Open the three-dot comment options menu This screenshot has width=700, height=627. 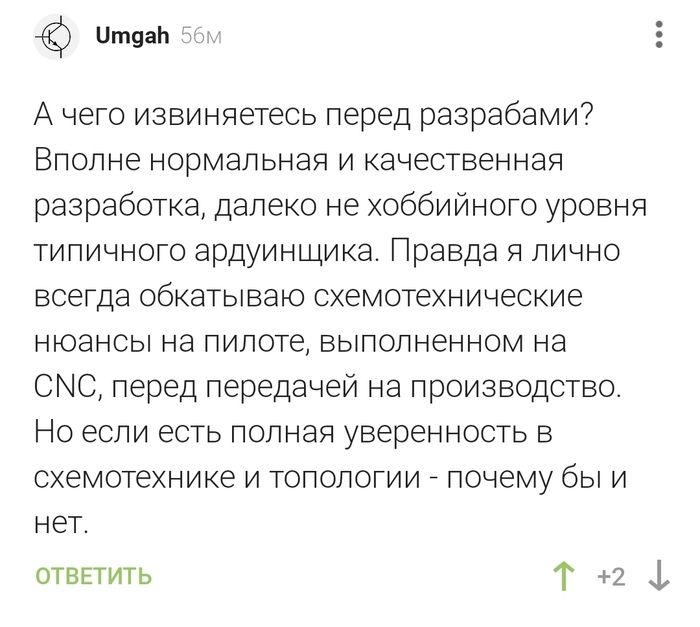click(658, 38)
